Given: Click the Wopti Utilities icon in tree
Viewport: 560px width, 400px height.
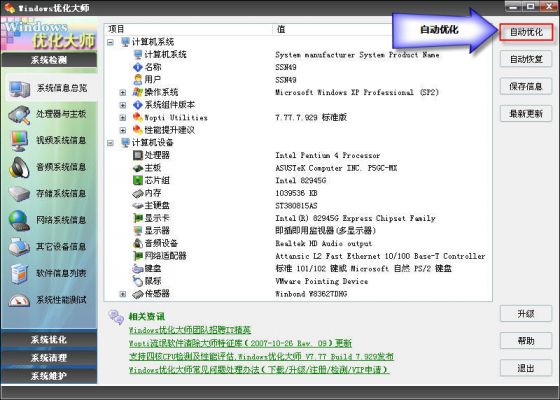Looking at the screenshot, I should (x=138, y=117).
